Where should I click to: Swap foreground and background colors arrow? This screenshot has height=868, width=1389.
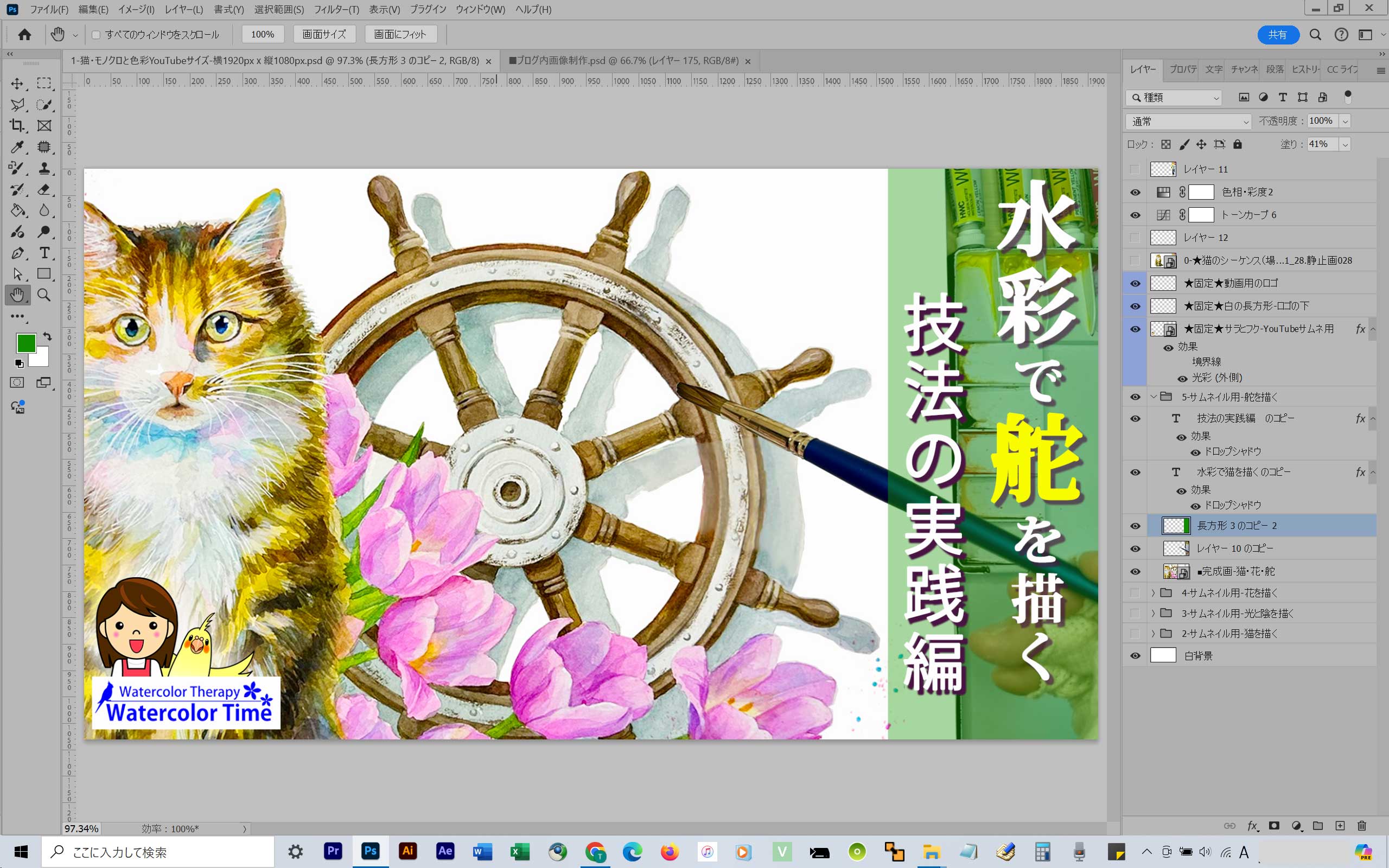pyautogui.click(x=47, y=336)
